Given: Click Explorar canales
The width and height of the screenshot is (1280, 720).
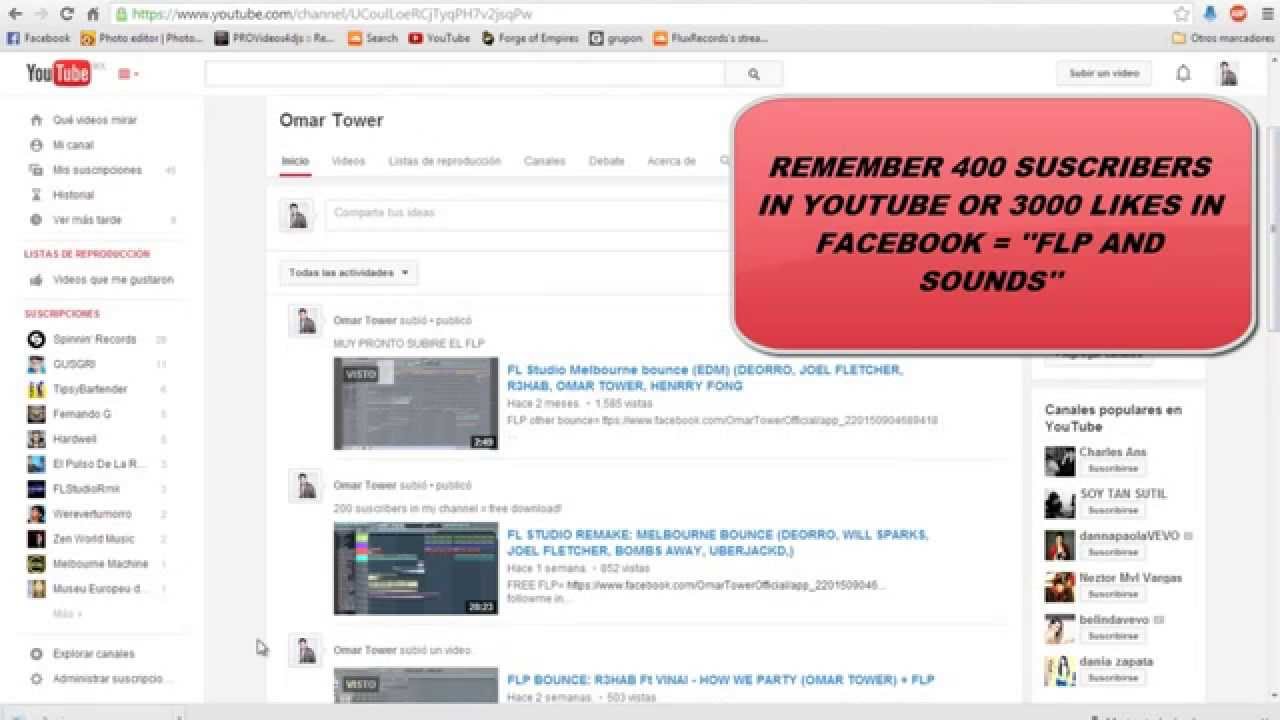Looking at the screenshot, I should [x=93, y=654].
